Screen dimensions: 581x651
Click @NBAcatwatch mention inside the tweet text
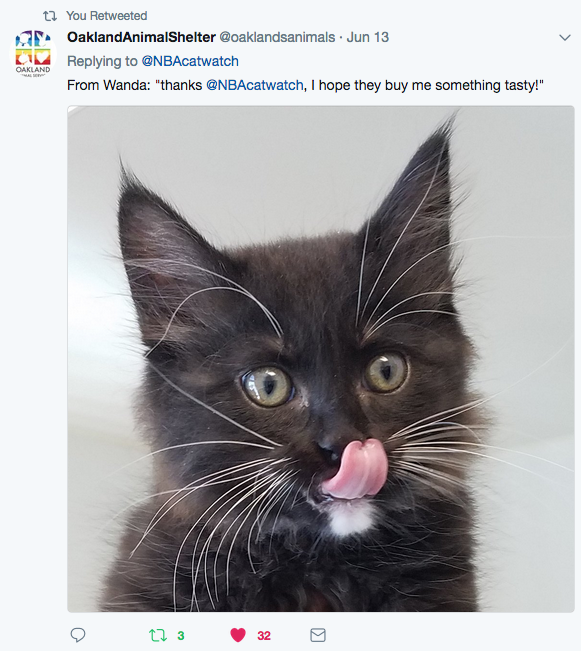pos(255,86)
